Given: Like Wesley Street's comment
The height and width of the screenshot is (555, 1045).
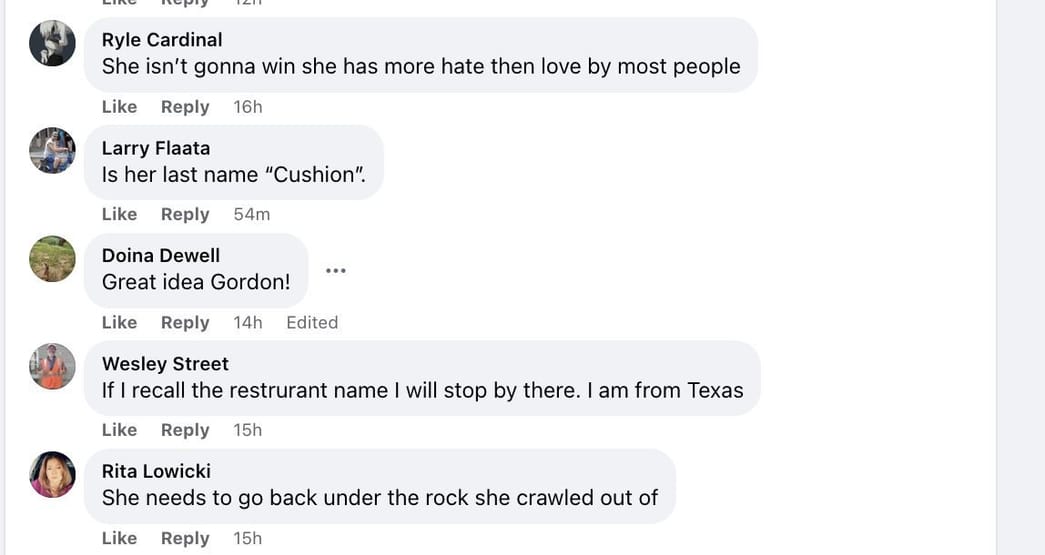Looking at the screenshot, I should coord(119,430).
